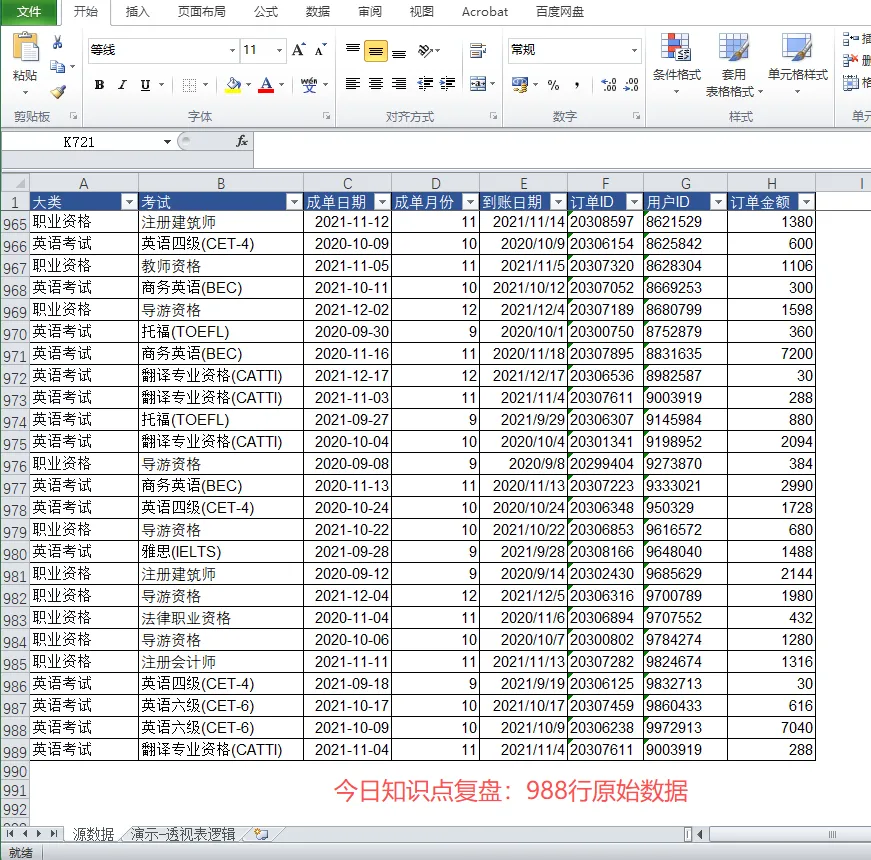Click the select-all corner button

[15, 183]
